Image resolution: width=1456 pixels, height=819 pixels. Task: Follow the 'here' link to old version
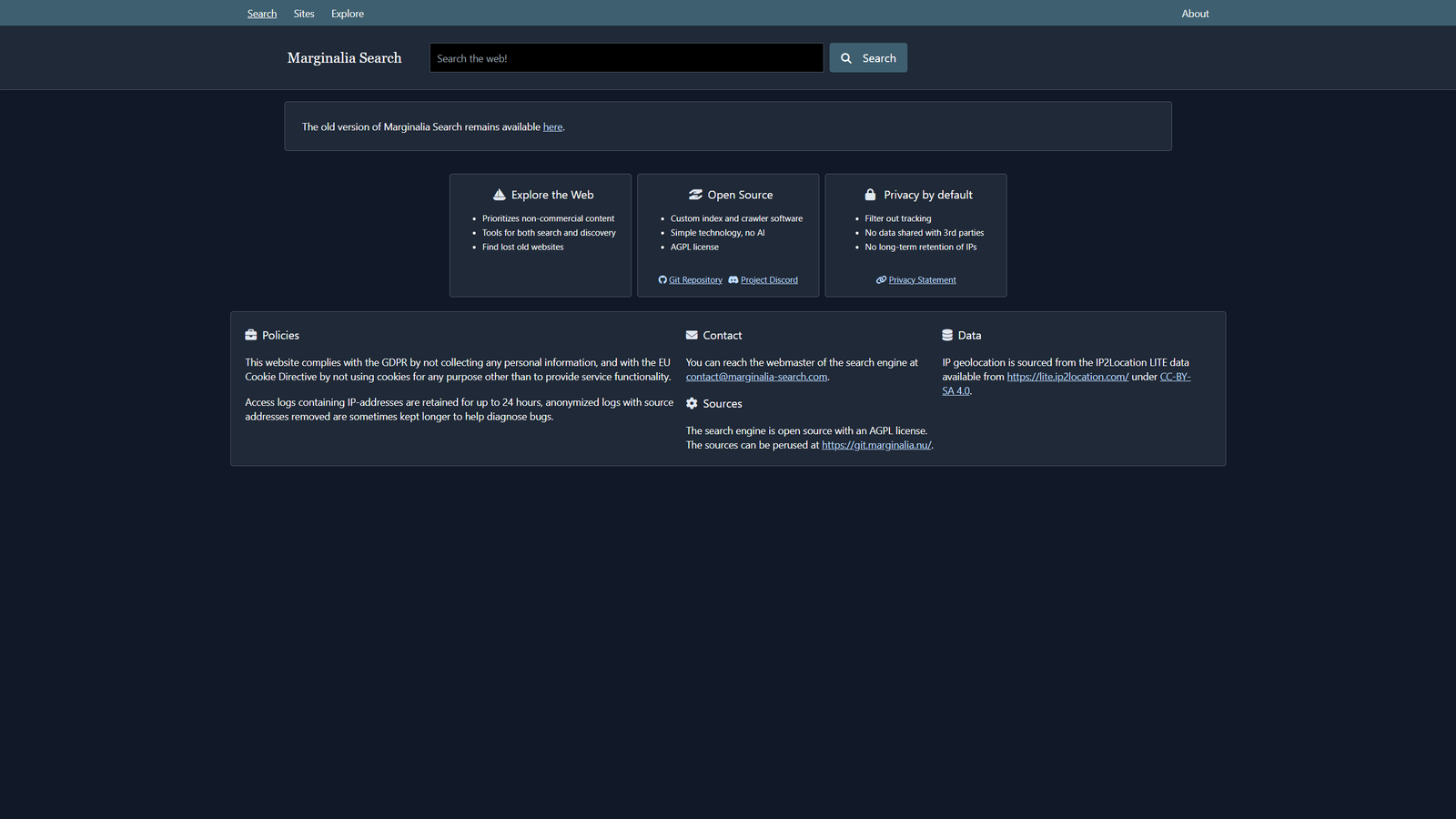point(552,127)
